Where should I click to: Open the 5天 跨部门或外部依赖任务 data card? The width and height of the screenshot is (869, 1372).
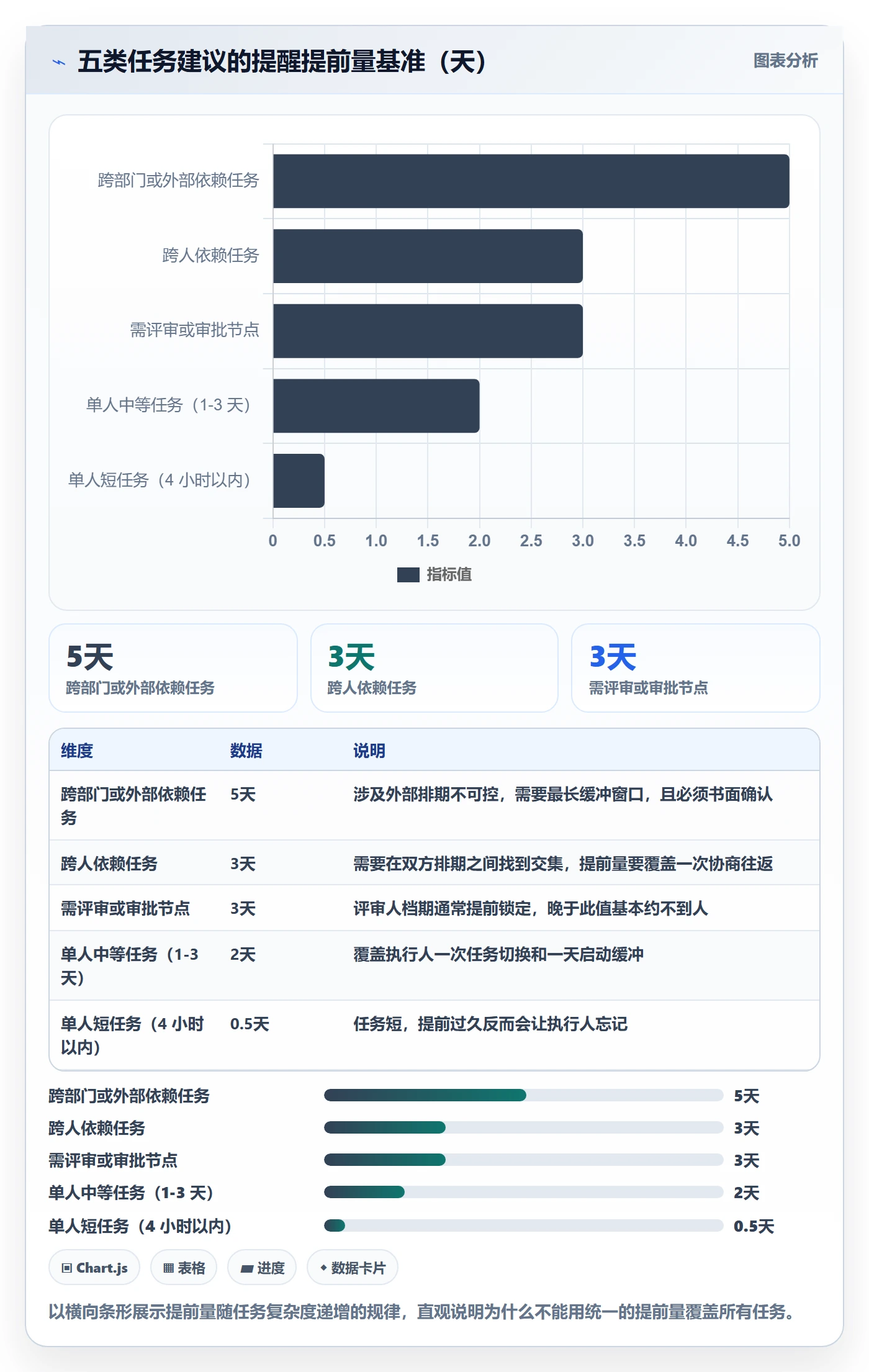click(173, 668)
